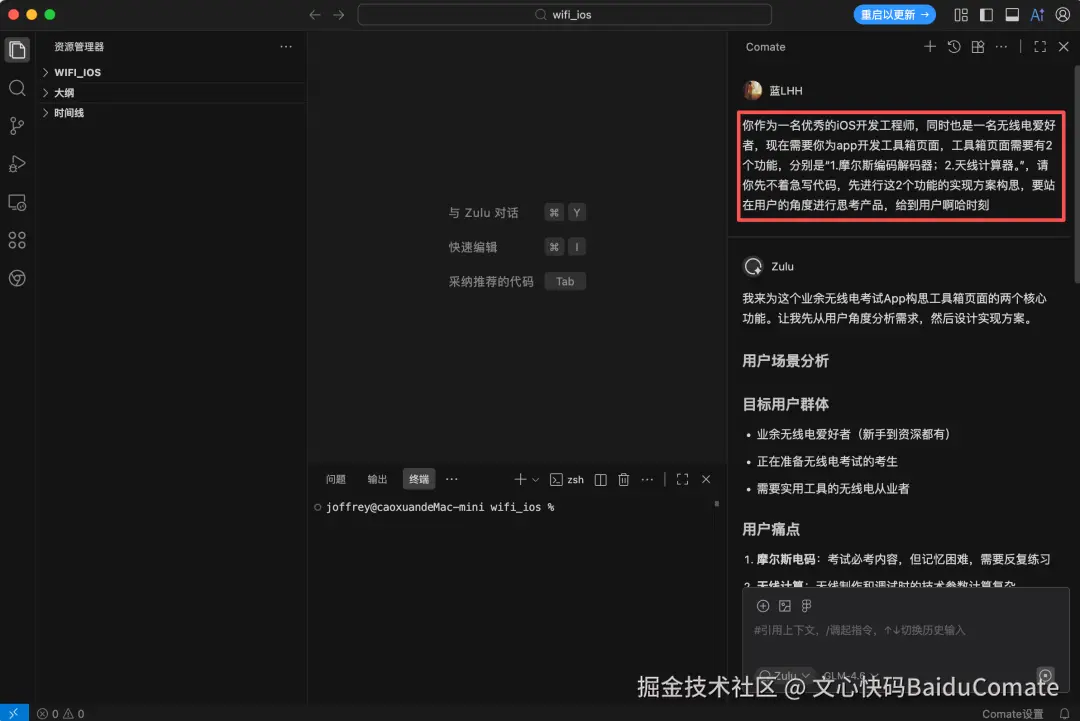
Task: Maximize the terminal panel
Action: [683, 480]
